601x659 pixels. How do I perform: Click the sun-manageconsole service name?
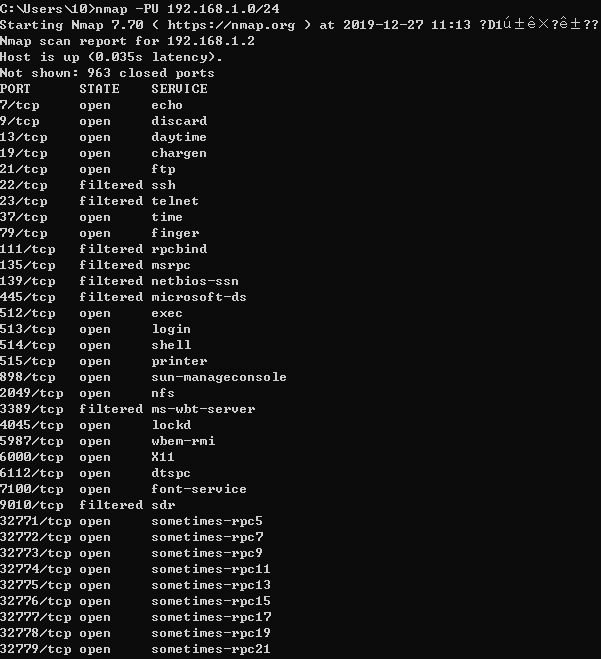(219, 377)
